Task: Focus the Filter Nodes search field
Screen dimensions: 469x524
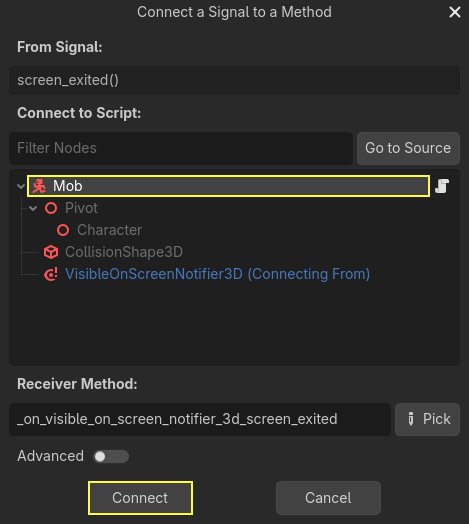Action: tap(181, 148)
